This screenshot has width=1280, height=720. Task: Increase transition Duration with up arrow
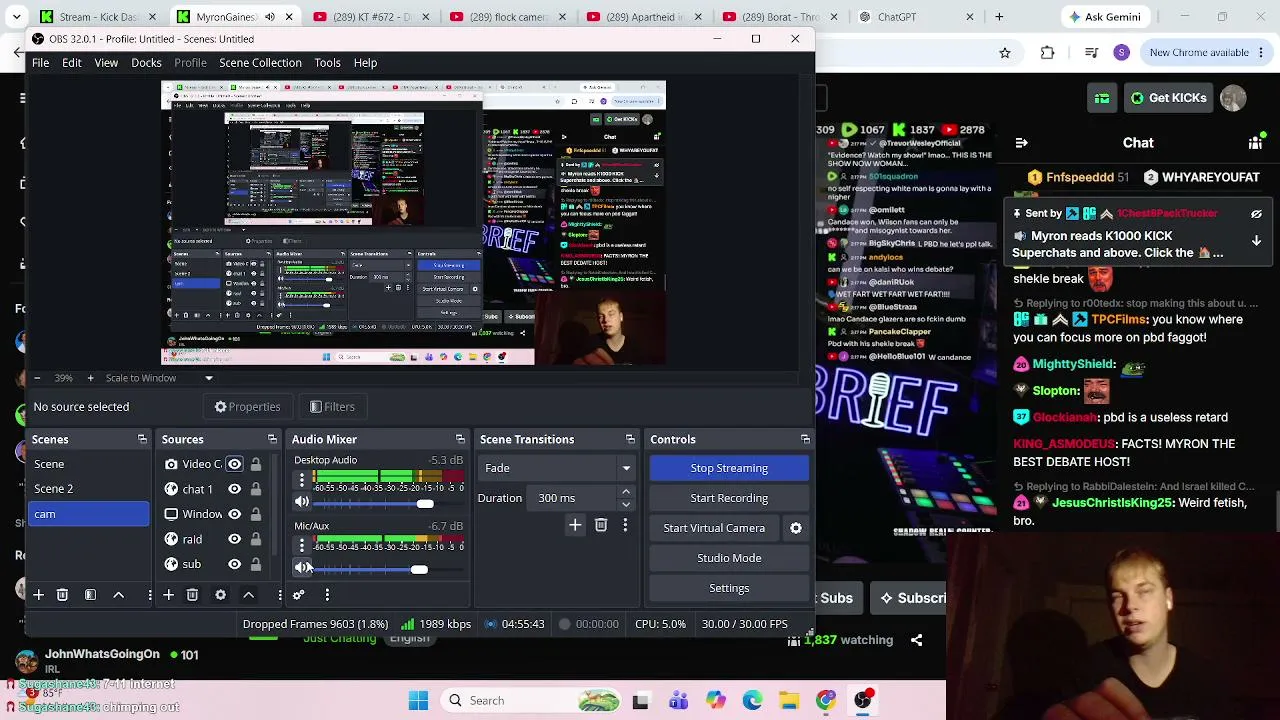pyautogui.click(x=626, y=492)
